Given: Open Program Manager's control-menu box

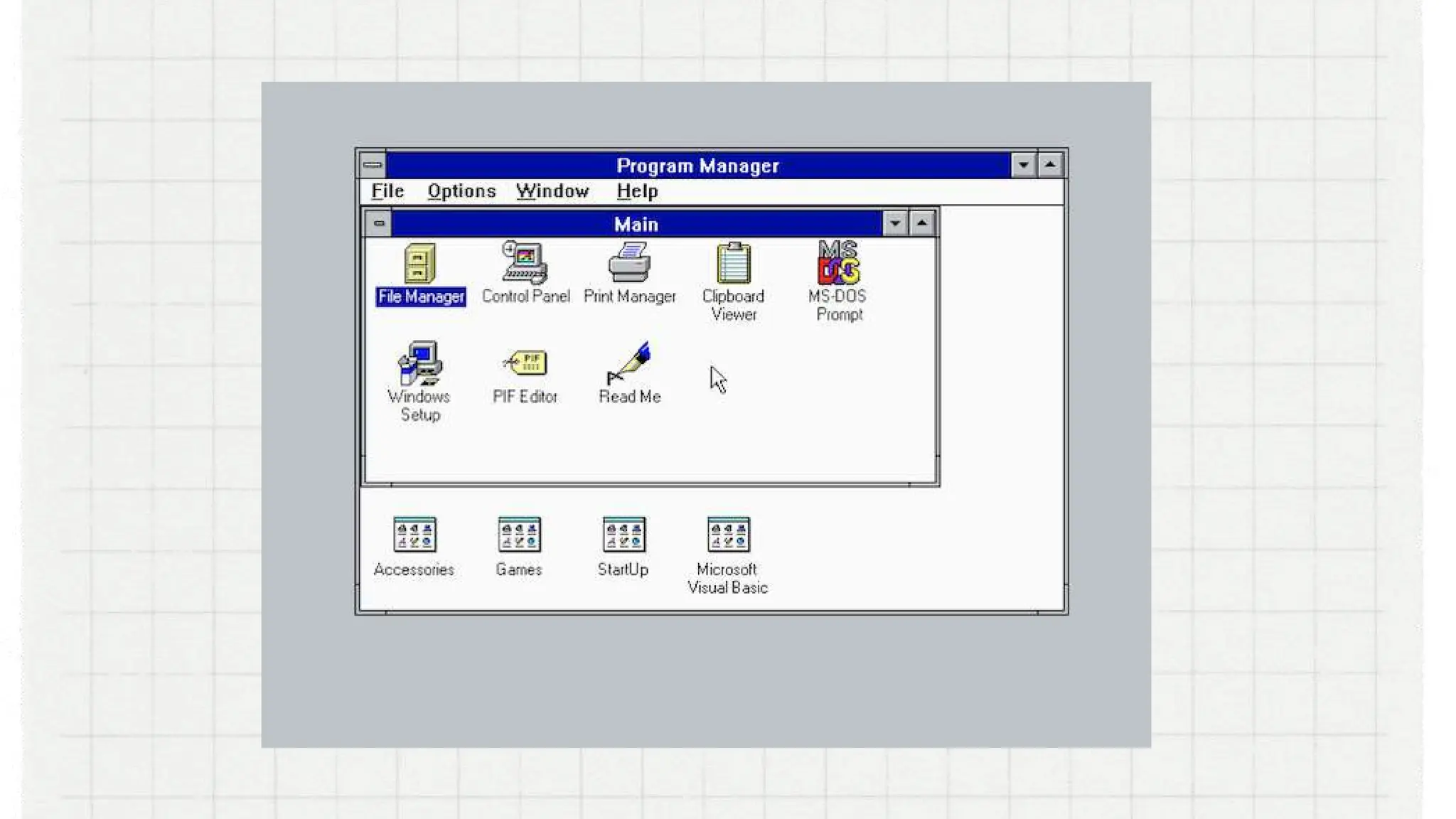Looking at the screenshot, I should point(373,165).
